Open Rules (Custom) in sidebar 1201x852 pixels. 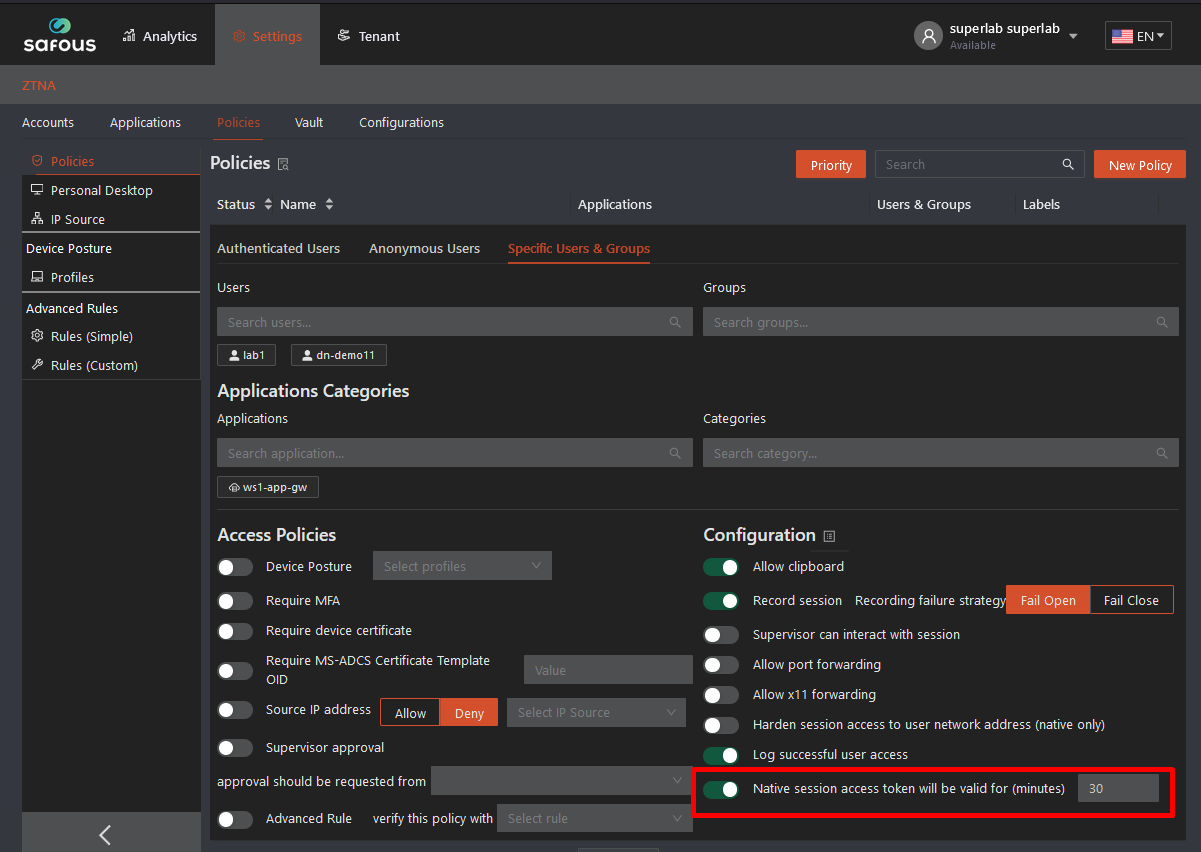[94, 365]
